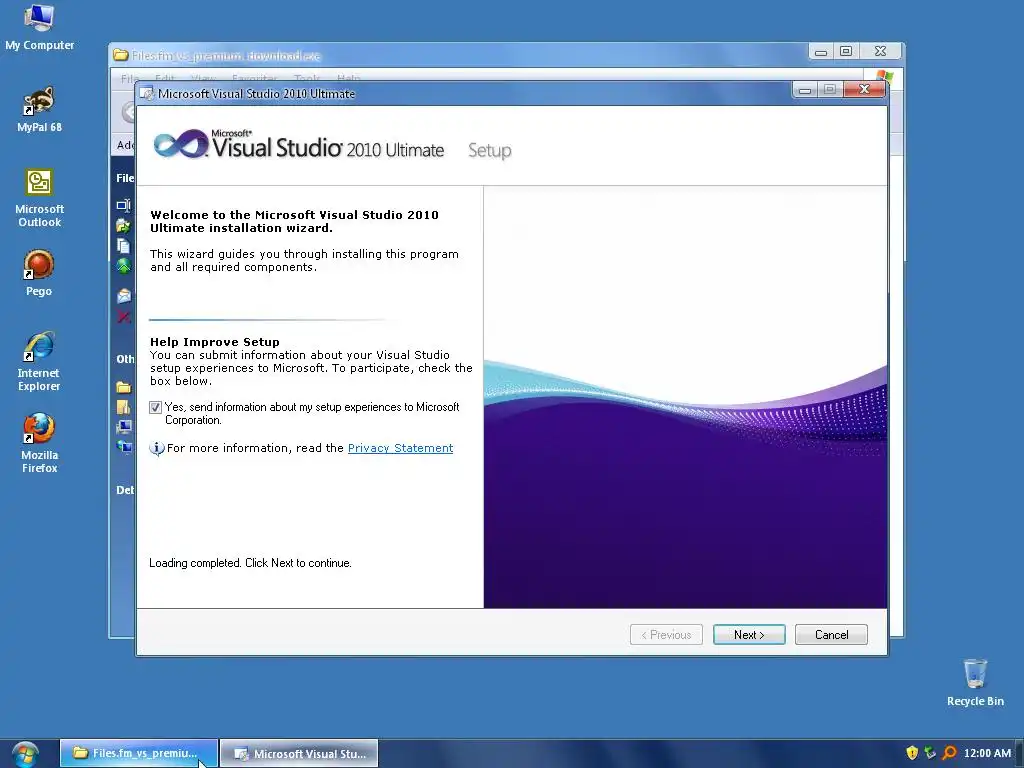Select the Mozilla Firefox desktop icon

(x=39, y=443)
